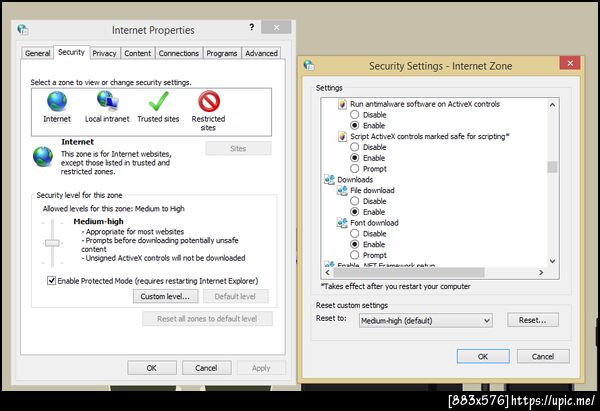This screenshot has height=411, width=600.
Task: Select Enable under Run antimalware software
Action: coord(355,125)
